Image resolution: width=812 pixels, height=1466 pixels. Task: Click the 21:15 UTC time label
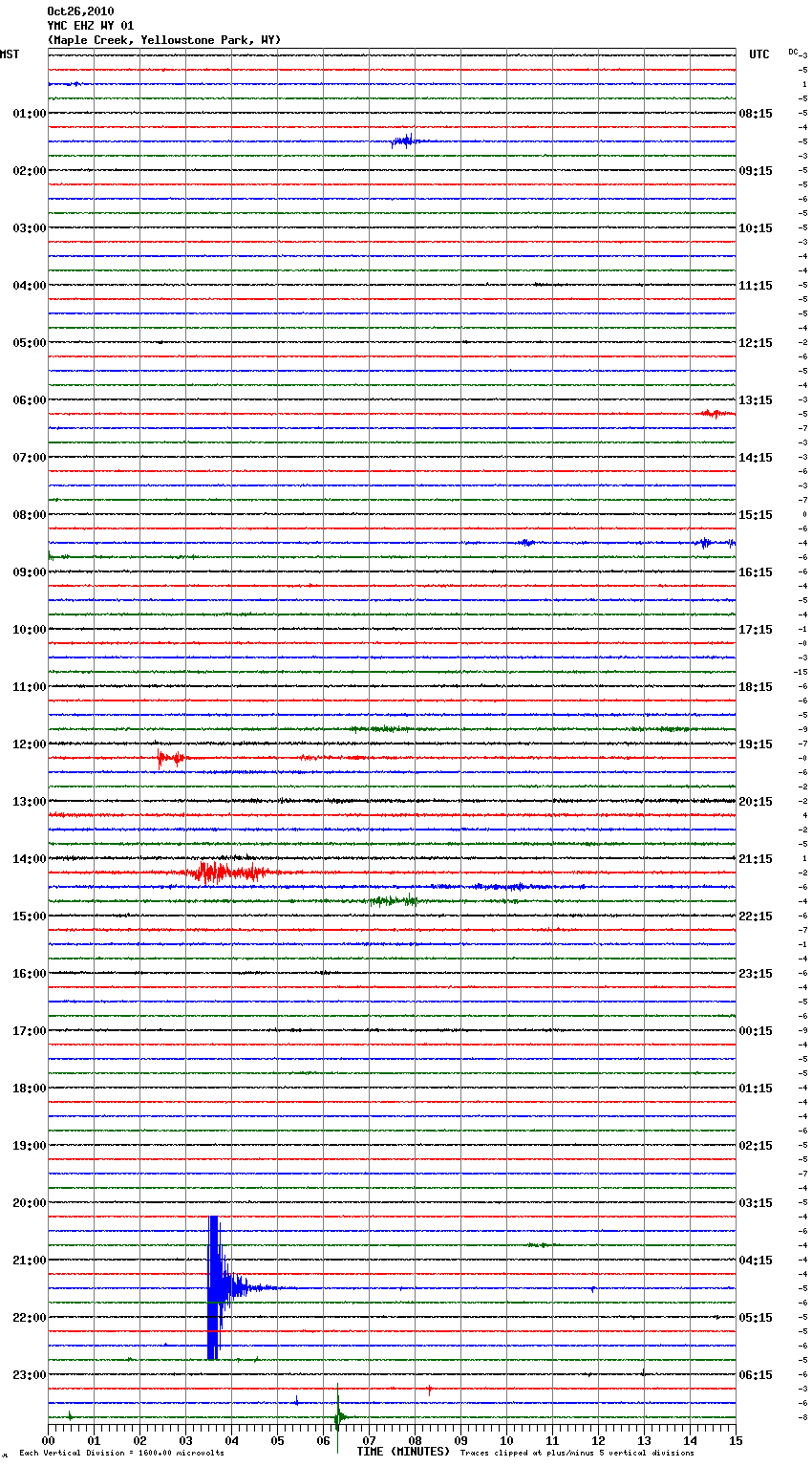pyautogui.click(x=756, y=859)
